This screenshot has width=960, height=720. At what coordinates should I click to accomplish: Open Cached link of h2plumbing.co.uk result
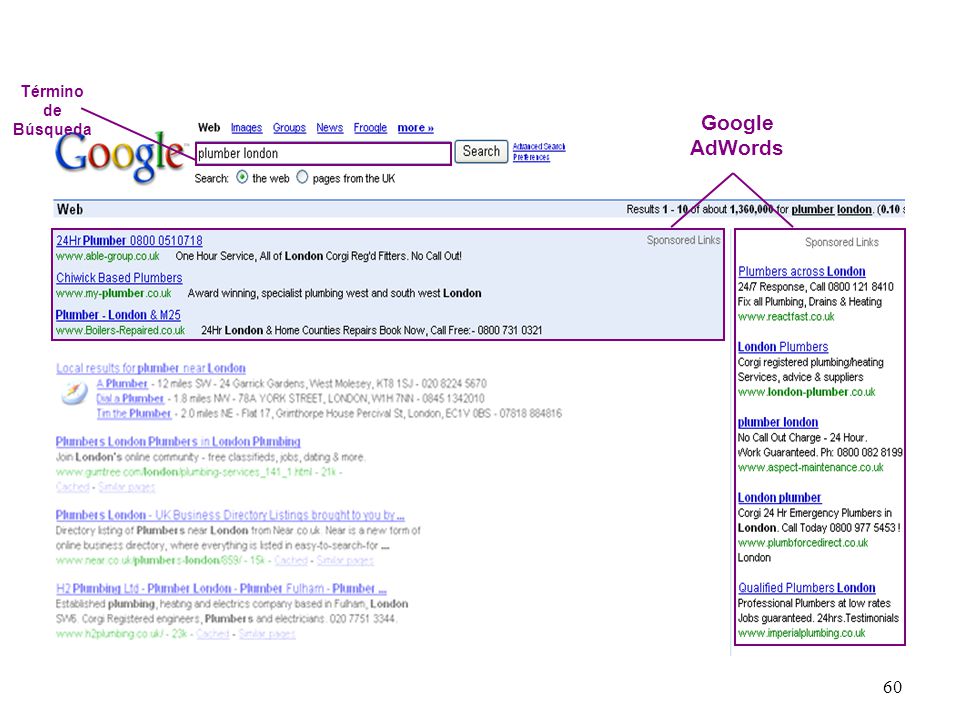pyautogui.click(x=212, y=634)
